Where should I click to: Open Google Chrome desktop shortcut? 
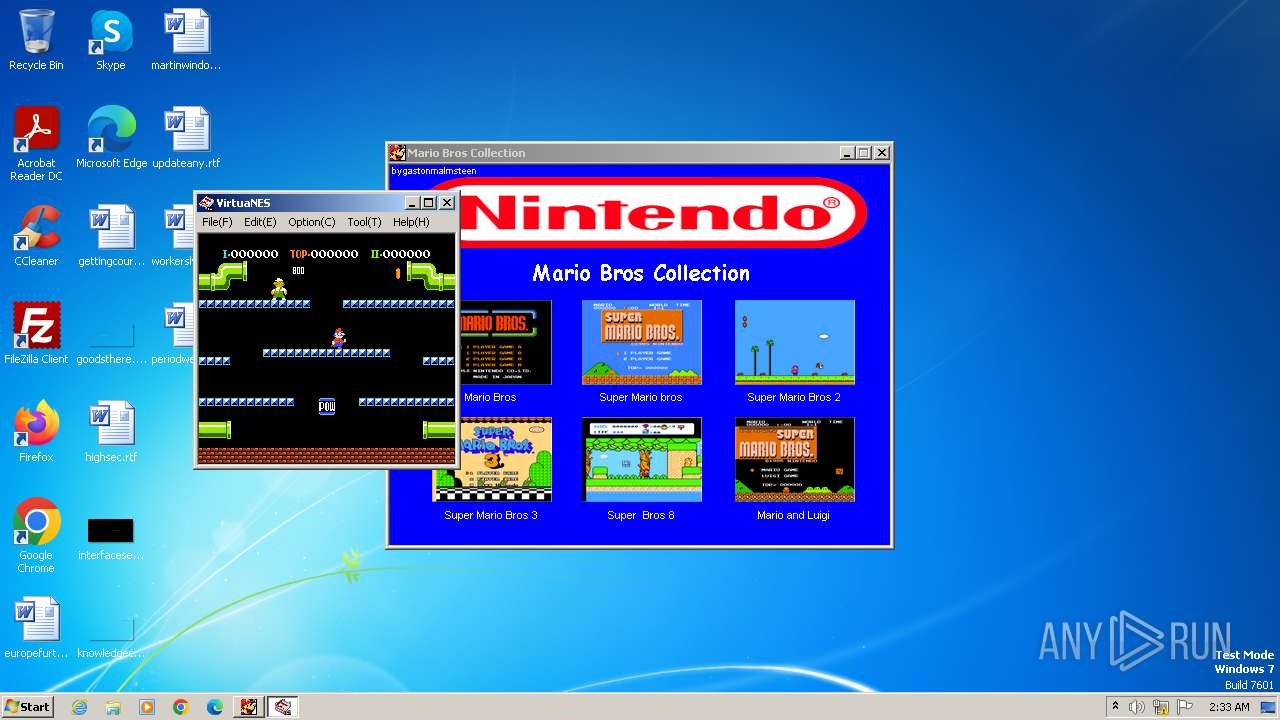click(x=36, y=536)
